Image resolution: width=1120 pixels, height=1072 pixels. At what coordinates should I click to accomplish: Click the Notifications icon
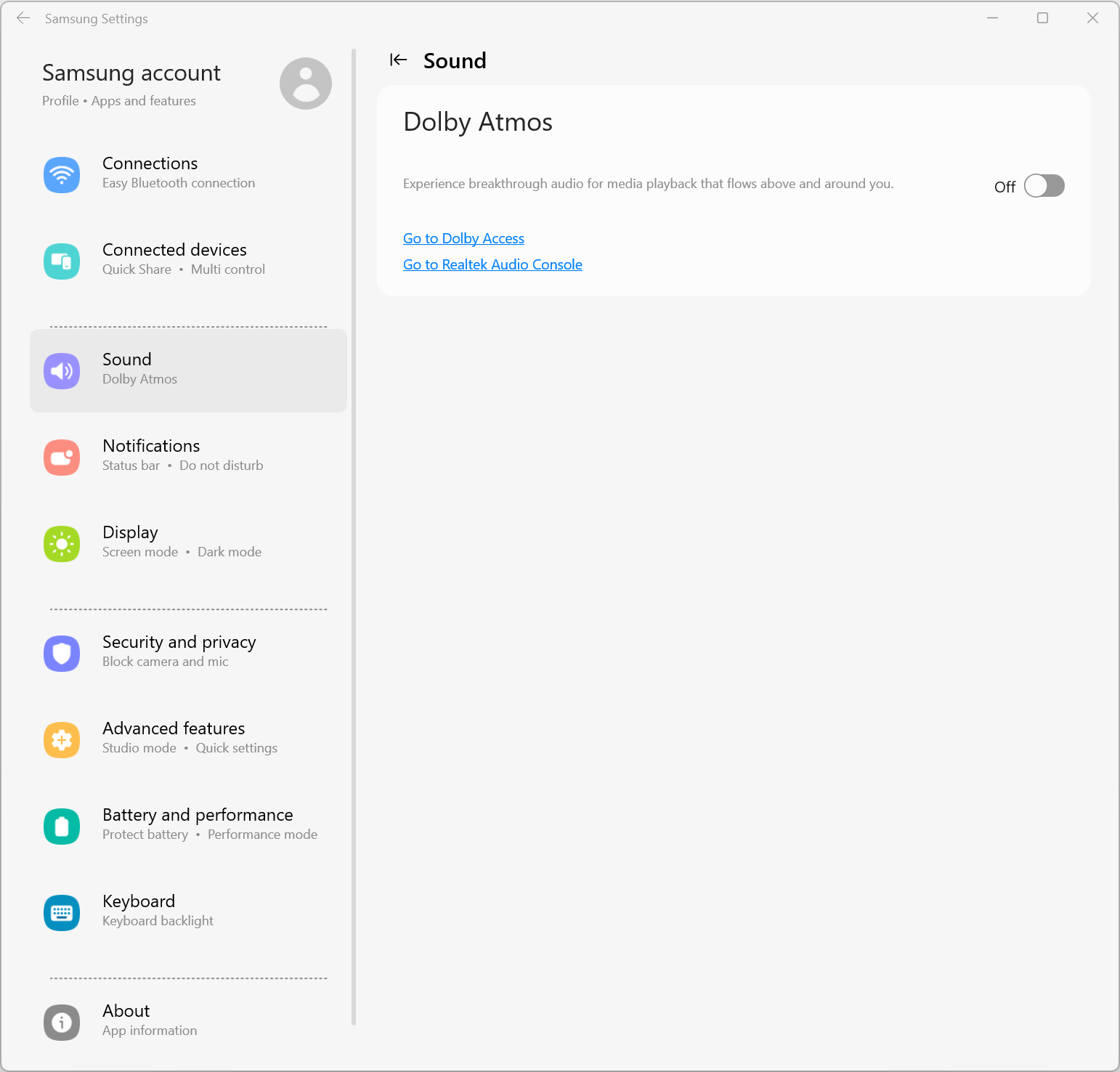(62, 458)
